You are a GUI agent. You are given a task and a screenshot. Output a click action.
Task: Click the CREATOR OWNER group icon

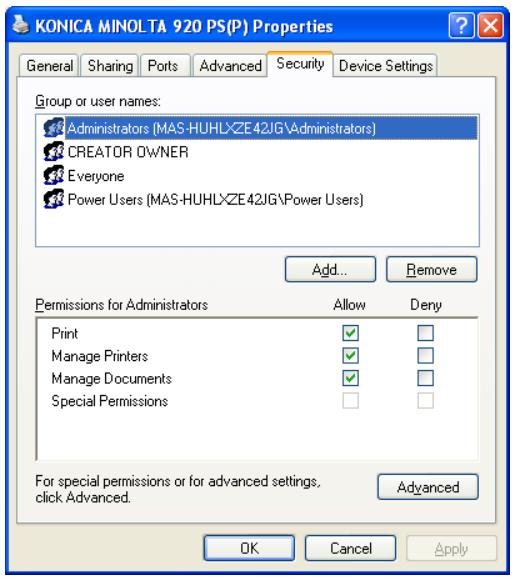click(x=54, y=151)
